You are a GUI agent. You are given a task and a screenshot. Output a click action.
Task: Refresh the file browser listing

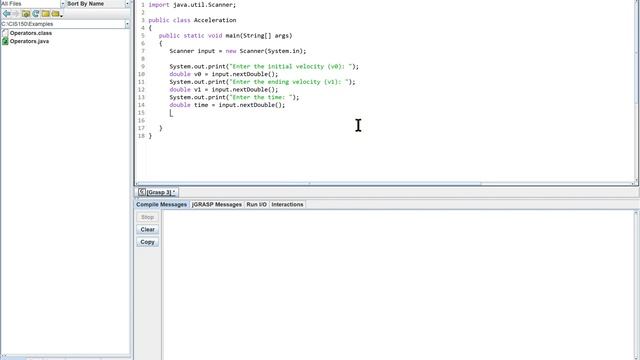coord(36,14)
